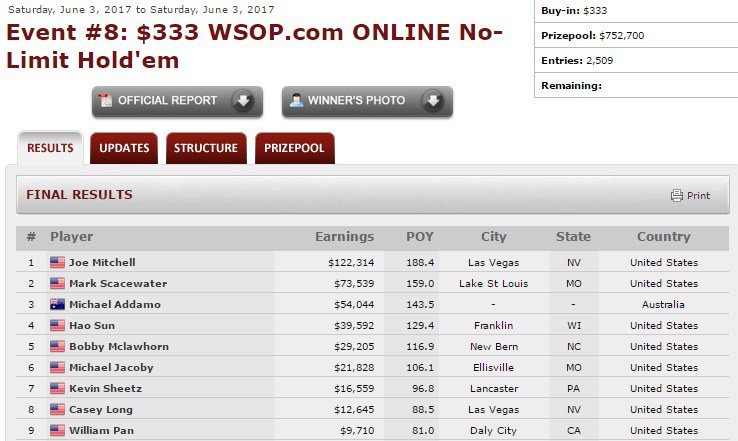
Task: Click the $29,205 earnings value
Action: (354, 347)
